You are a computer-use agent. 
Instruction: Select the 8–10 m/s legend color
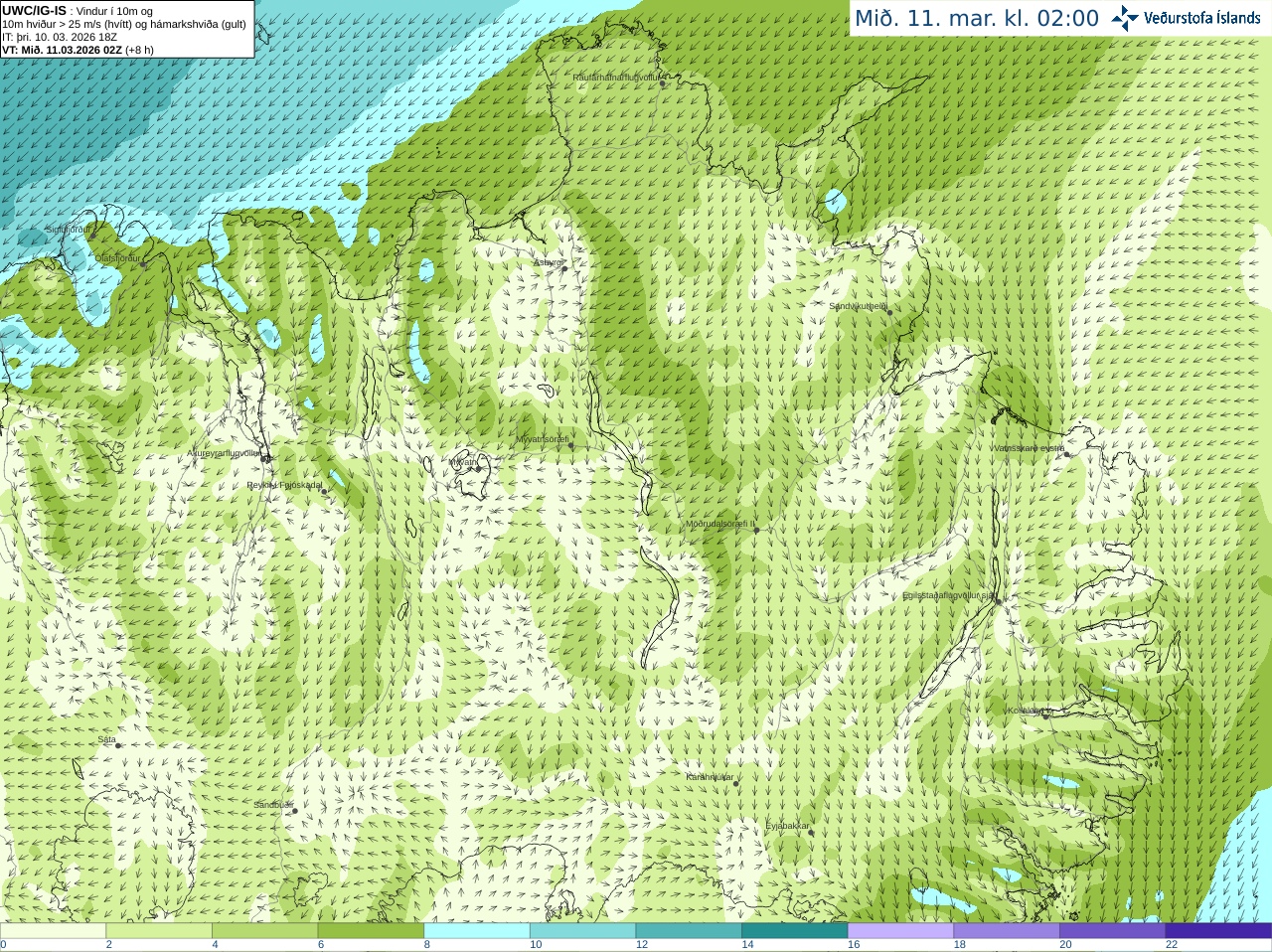pos(477,931)
